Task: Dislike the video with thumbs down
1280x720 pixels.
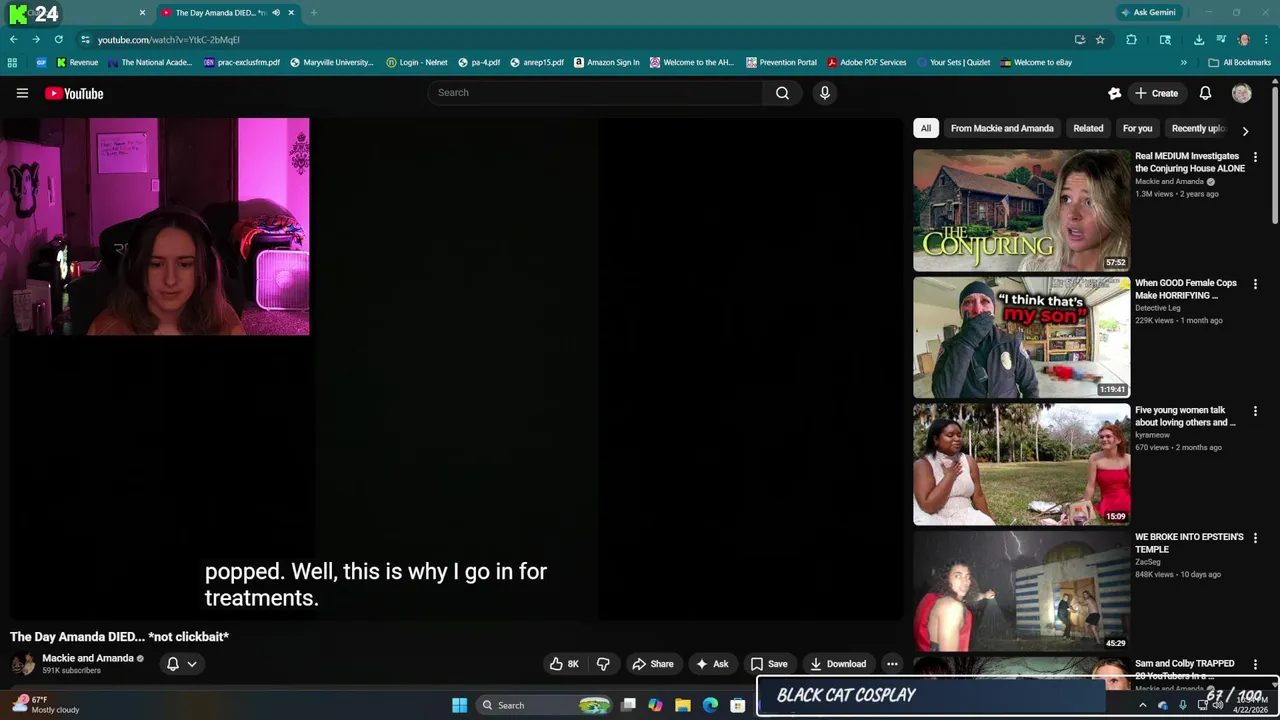Action: [x=603, y=664]
